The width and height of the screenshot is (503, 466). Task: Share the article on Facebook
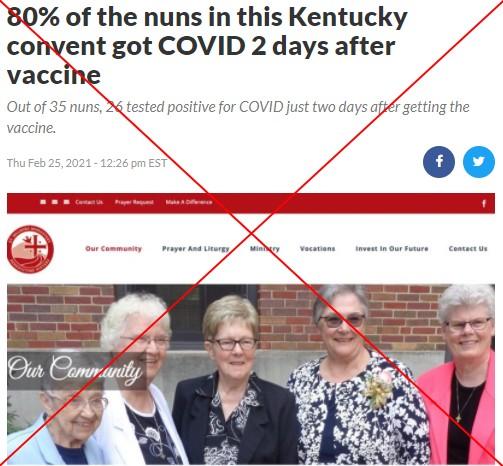pos(439,162)
